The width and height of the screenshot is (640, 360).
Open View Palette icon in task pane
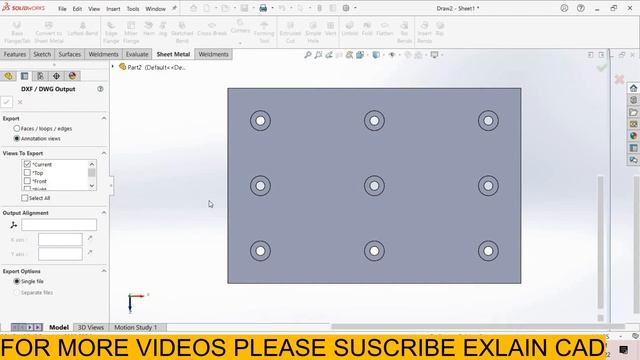[633, 124]
